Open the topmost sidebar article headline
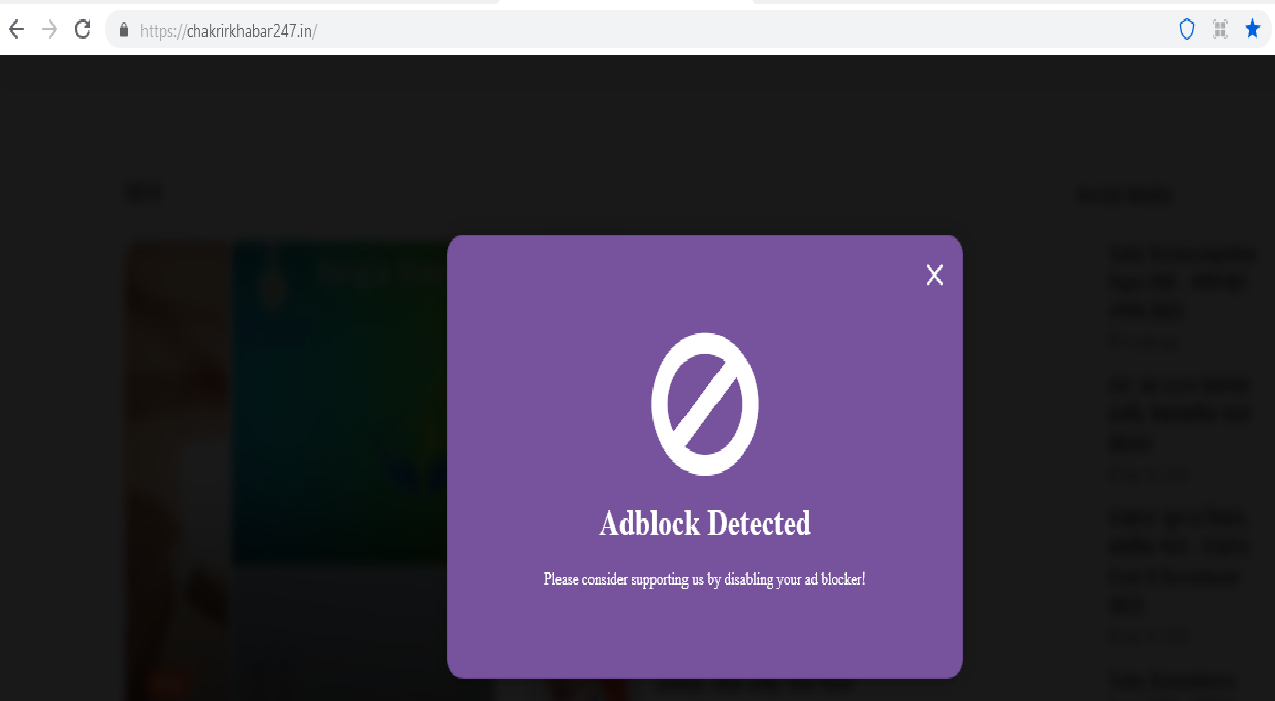Screen dimensions: 1275x701 [x=1180, y=281]
